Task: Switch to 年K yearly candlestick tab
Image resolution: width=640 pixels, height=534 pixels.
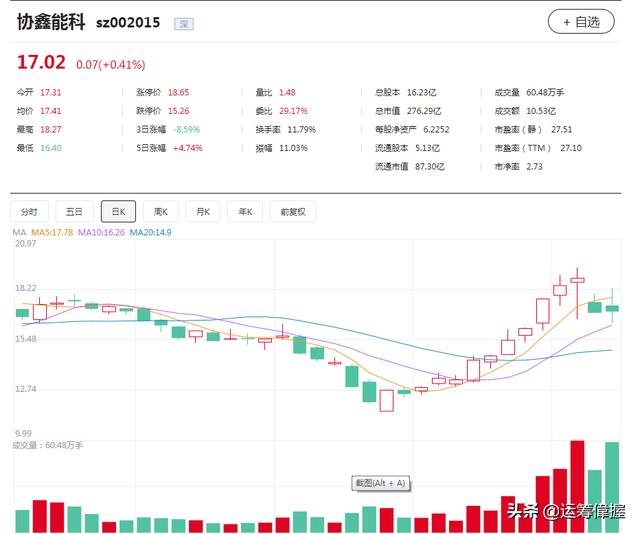Action: coord(245,211)
